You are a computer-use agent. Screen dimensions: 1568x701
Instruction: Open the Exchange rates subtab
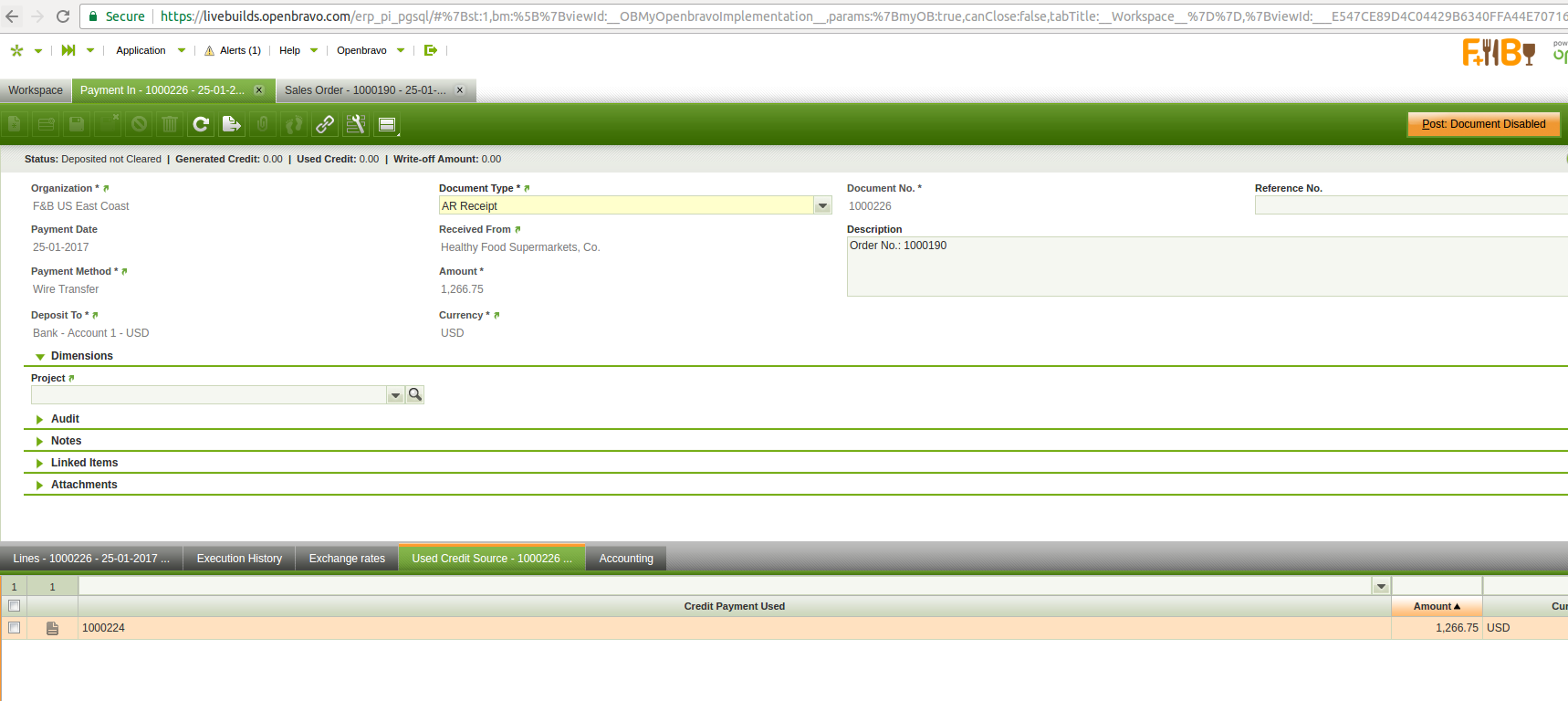pyautogui.click(x=347, y=559)
